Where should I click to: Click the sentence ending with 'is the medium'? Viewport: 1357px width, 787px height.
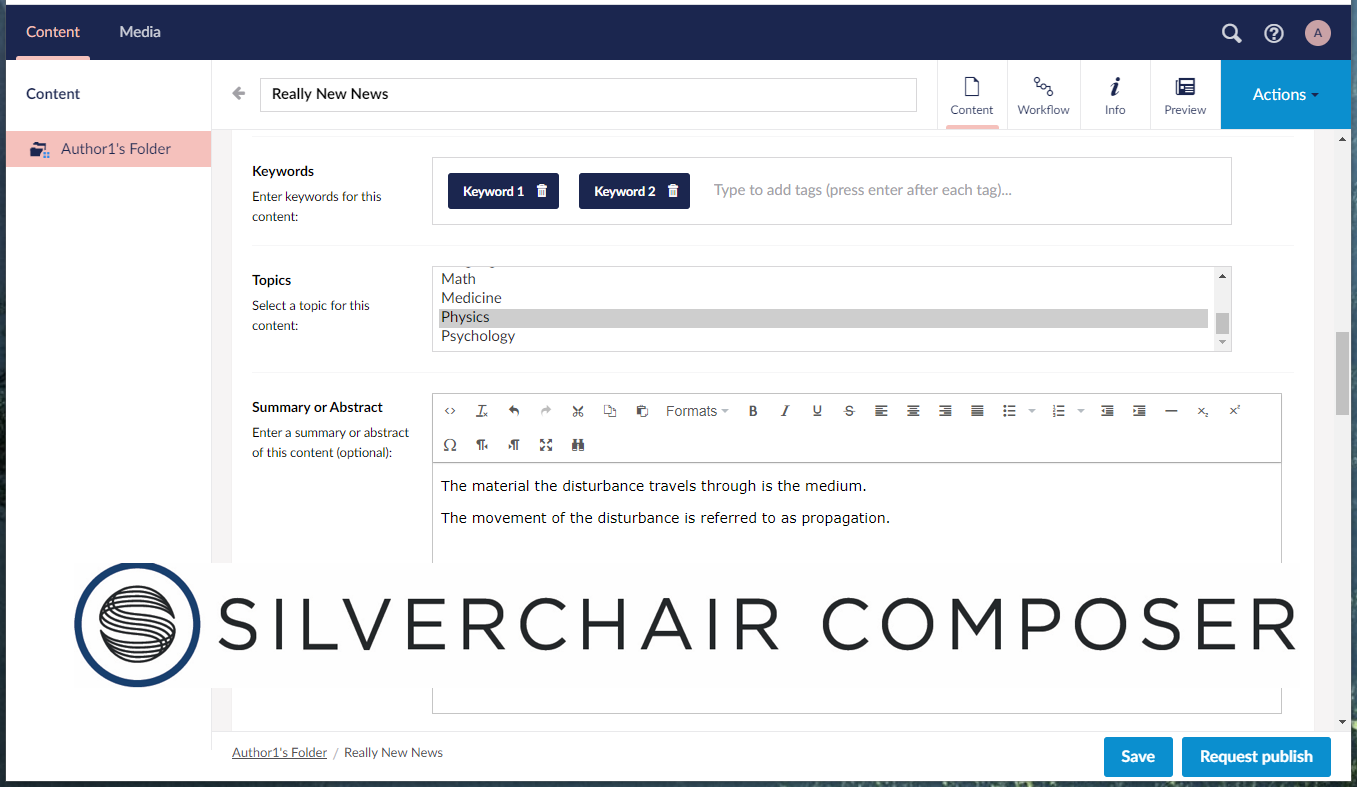pos(653,486)
